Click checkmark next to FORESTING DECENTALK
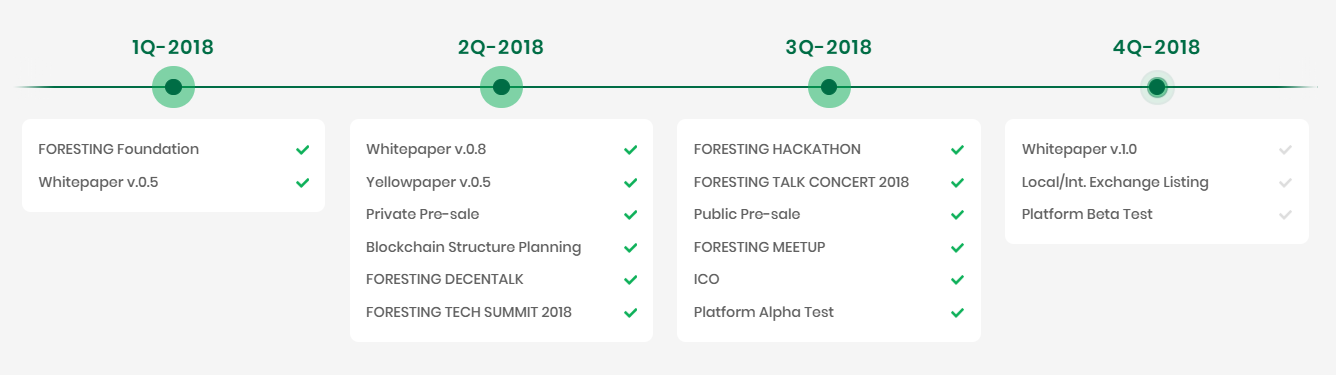The height and width of the screenshot is (375, 1336). coord(630,280)
